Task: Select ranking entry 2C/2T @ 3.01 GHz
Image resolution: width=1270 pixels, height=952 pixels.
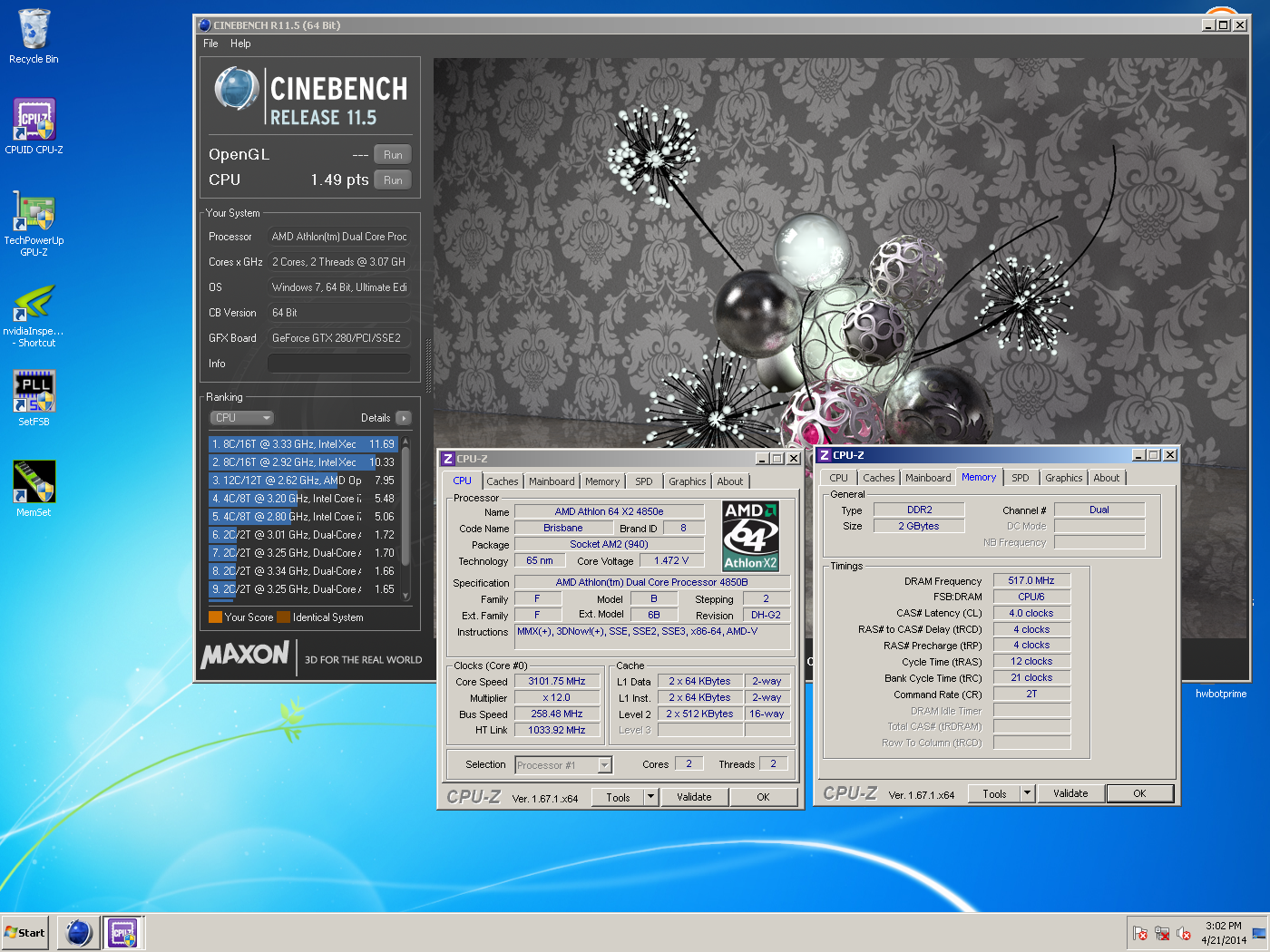Action: (x=303, y=535)
